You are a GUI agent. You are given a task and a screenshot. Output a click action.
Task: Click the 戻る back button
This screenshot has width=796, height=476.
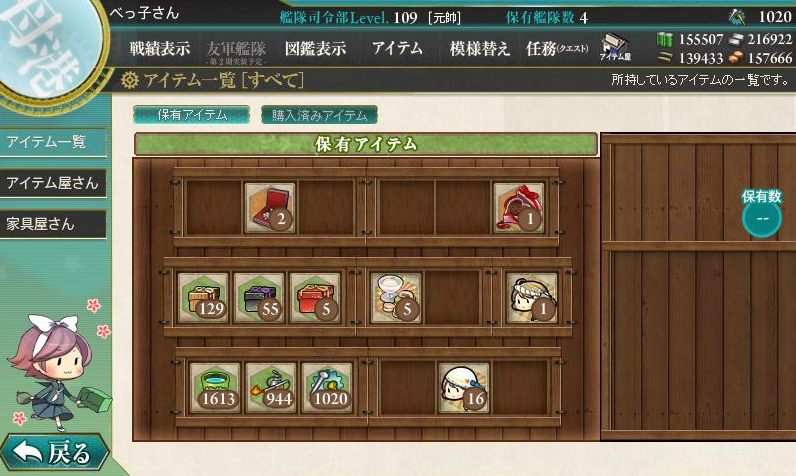54,452
